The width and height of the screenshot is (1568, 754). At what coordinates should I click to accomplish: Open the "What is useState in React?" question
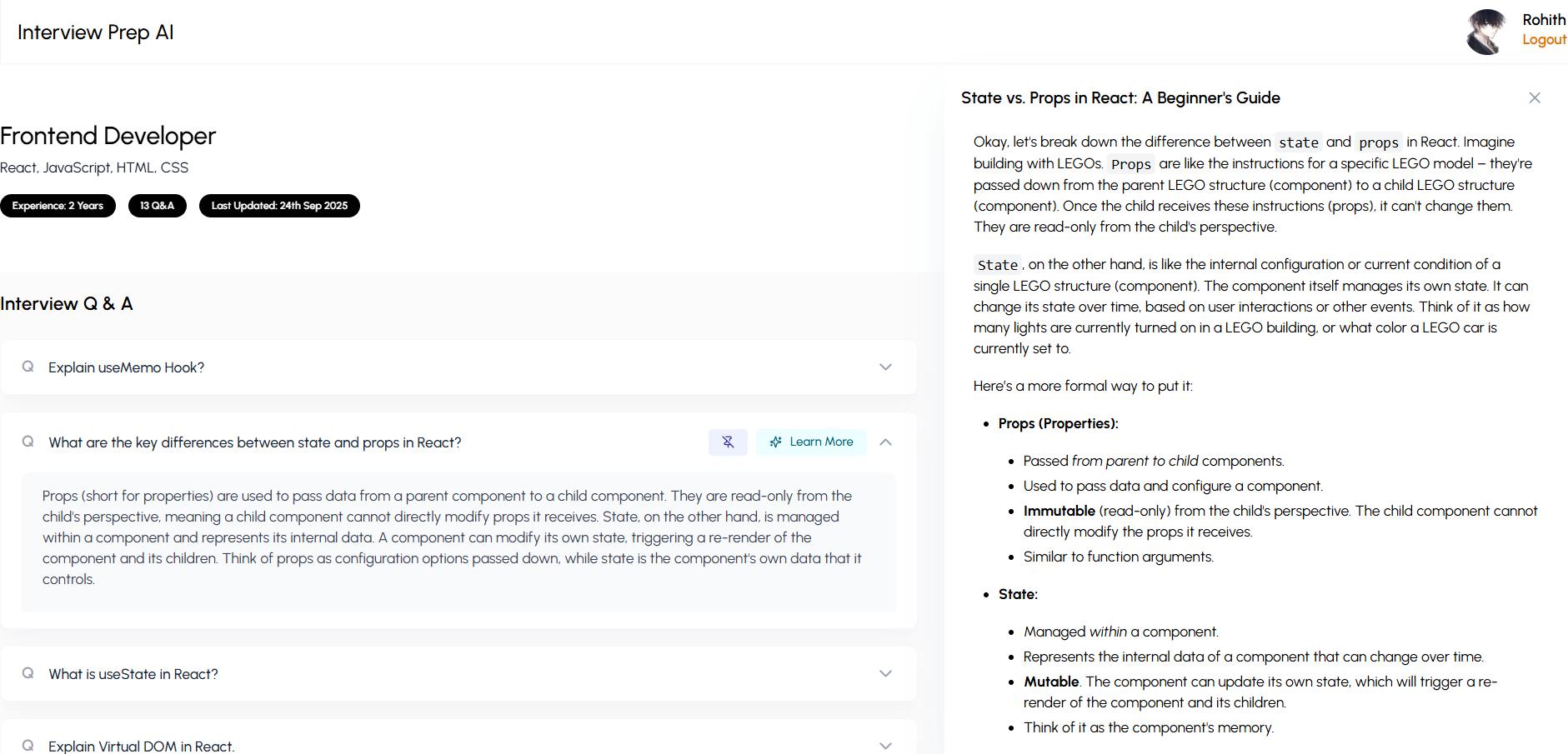pyautogui.click(x=133, y=674)
